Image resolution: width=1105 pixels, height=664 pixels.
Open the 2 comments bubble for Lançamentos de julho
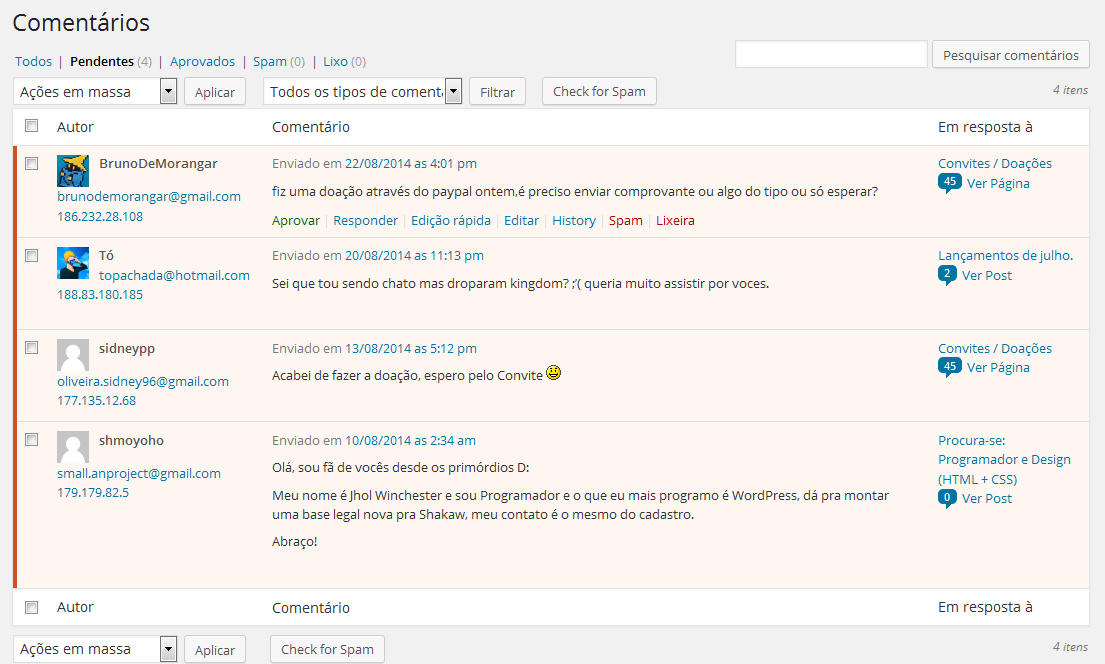947,275
